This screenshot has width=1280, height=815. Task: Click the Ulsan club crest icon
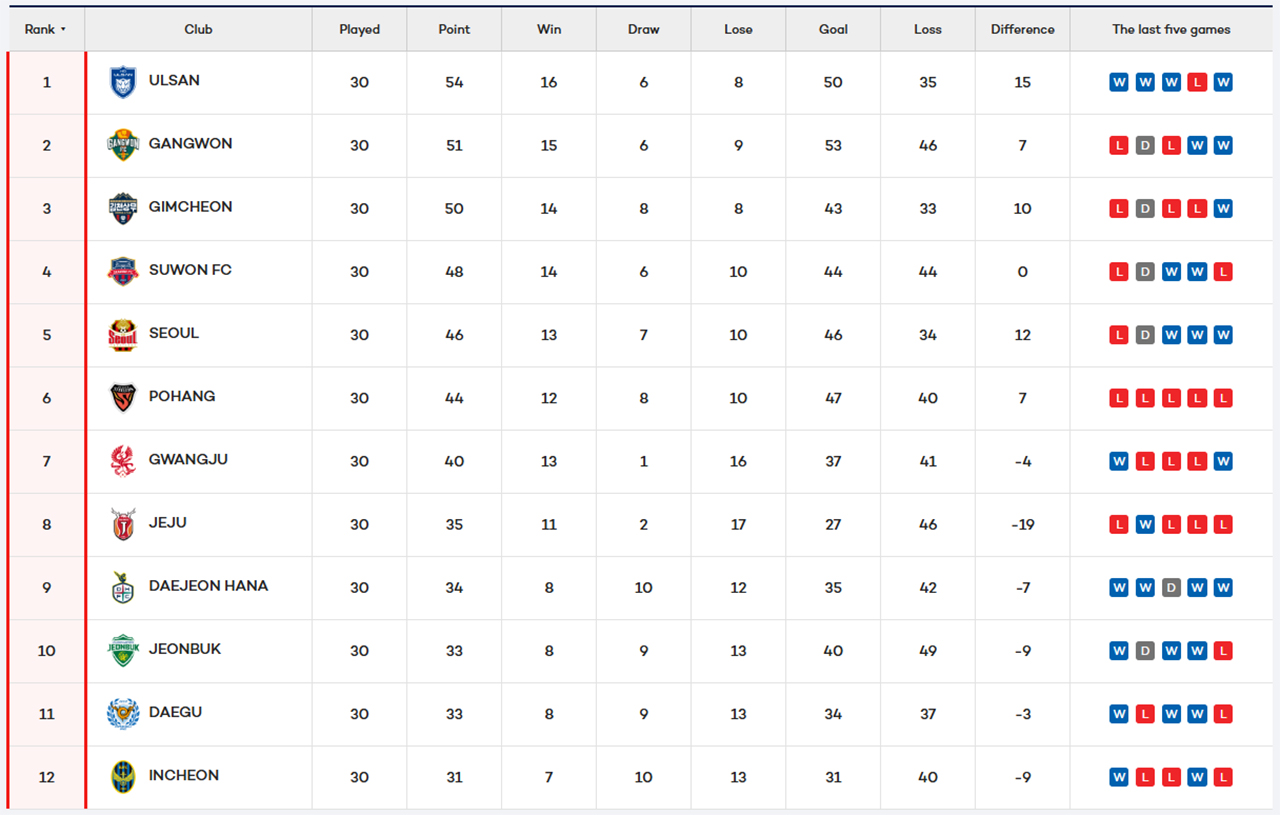click(x=123, y=82)
